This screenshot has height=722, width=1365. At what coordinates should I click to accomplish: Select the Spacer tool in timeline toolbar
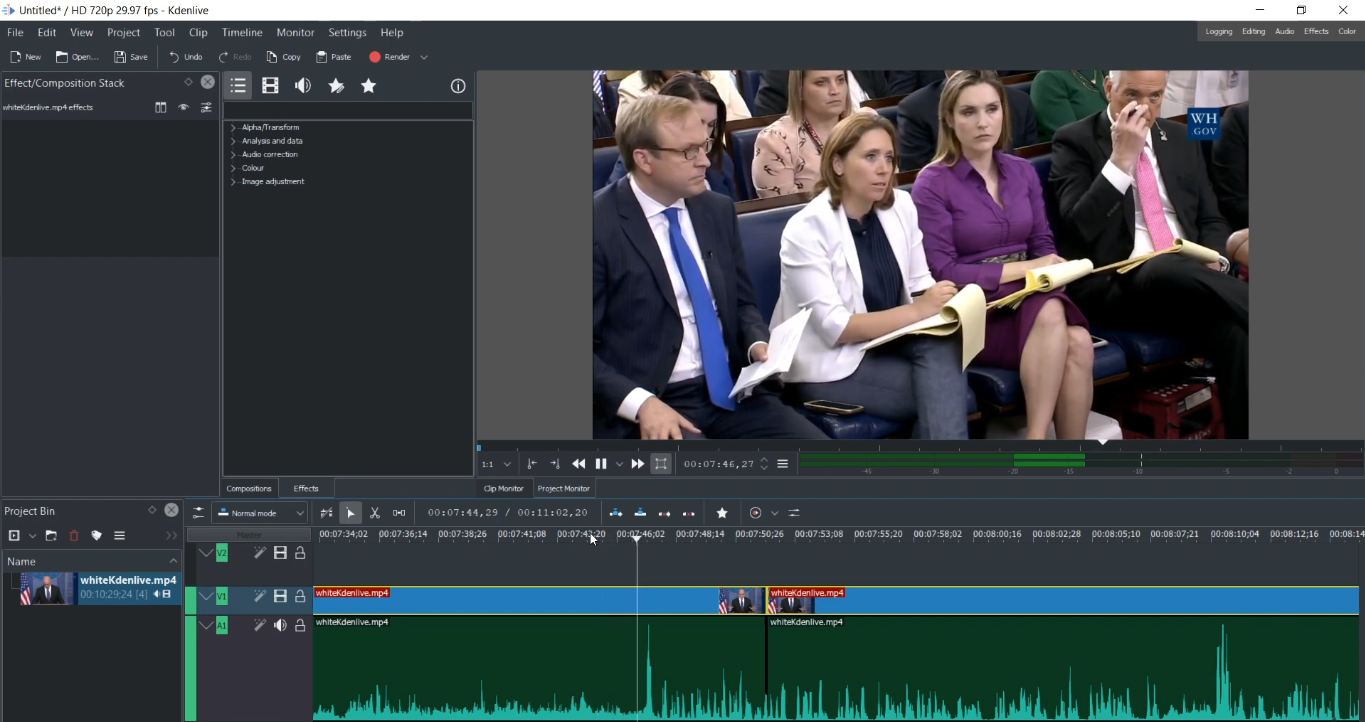coord(399,513)
